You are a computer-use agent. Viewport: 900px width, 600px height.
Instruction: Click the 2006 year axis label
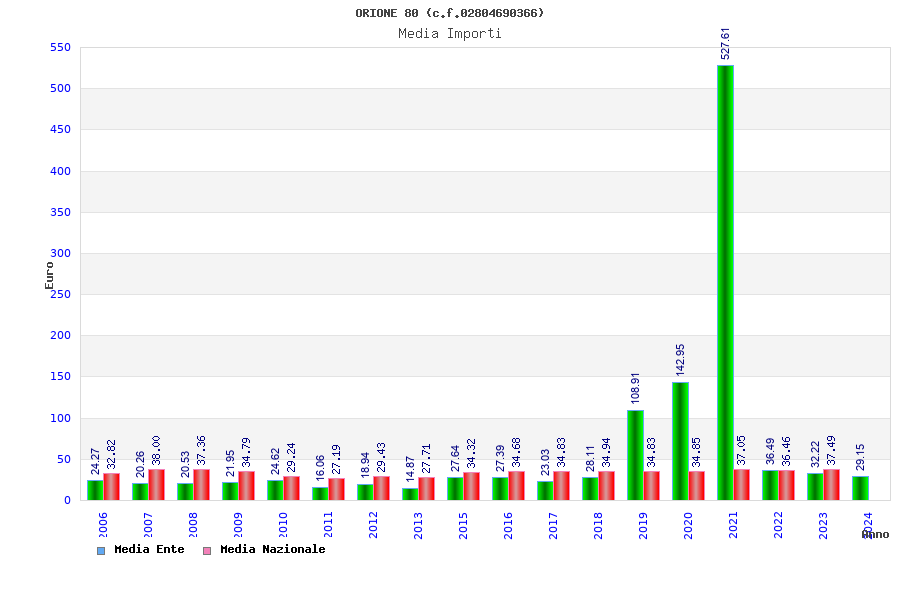coord(103,525)
